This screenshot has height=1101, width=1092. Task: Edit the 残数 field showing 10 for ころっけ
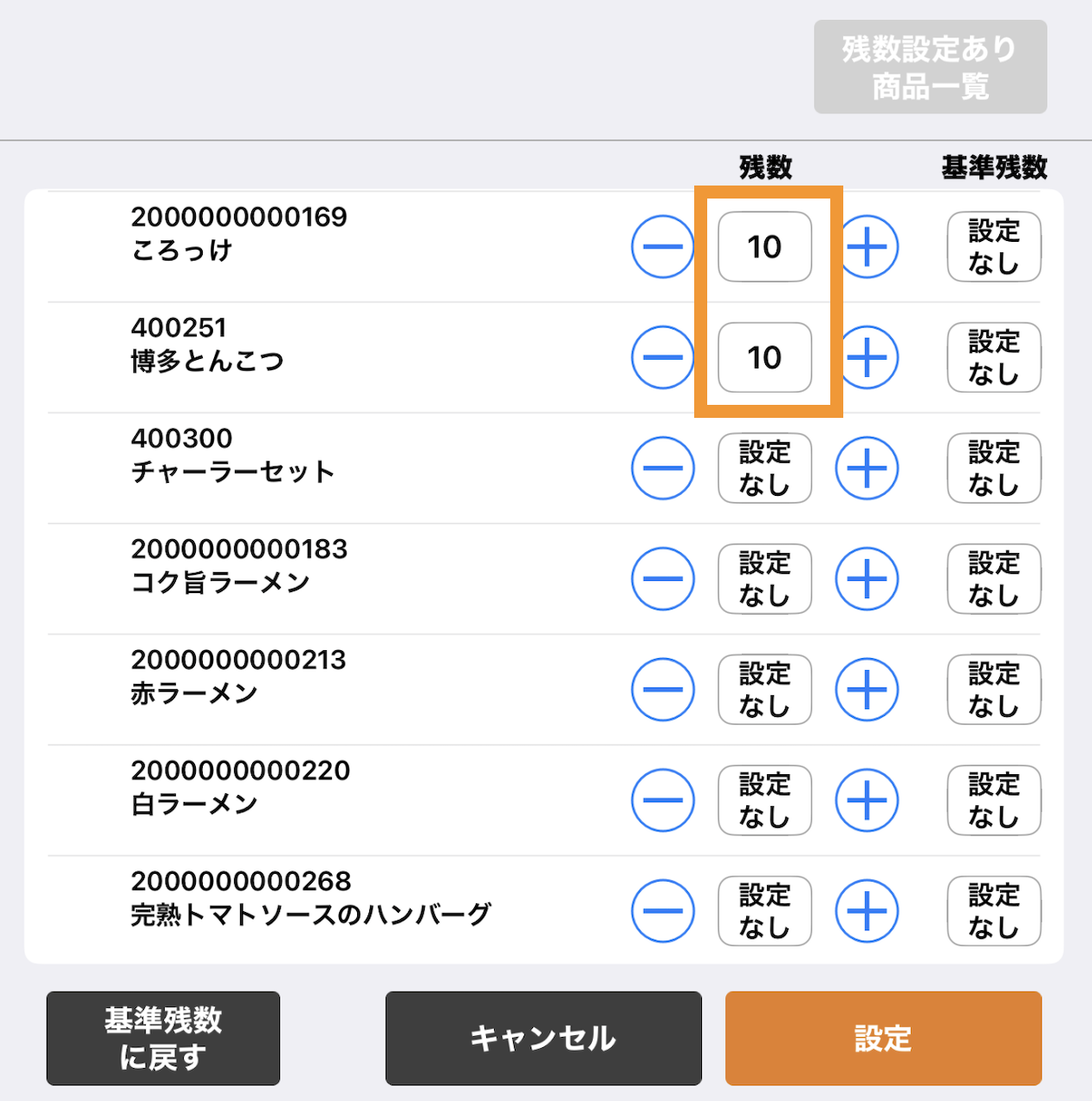[764, 247]
